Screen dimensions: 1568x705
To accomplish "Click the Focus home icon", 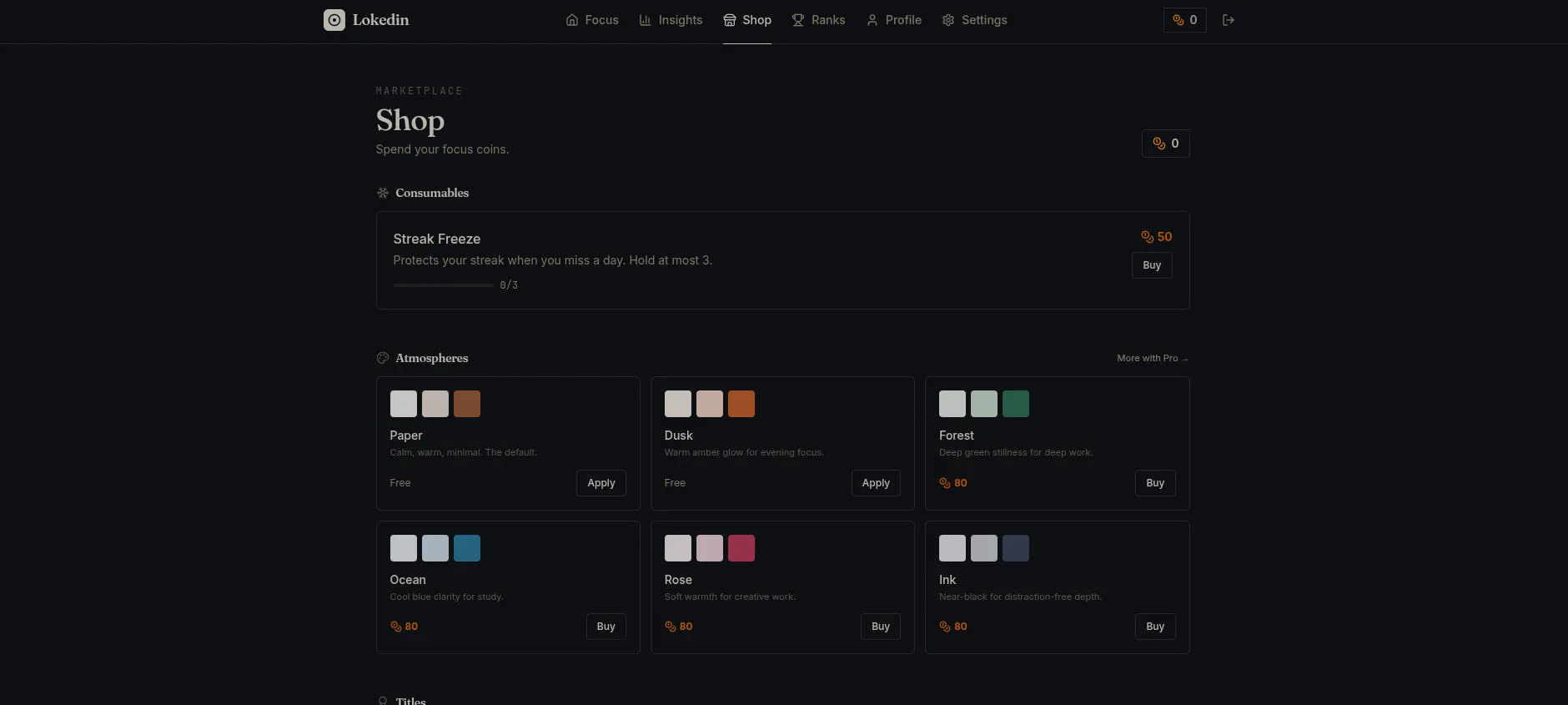I will tap(572, 20).
